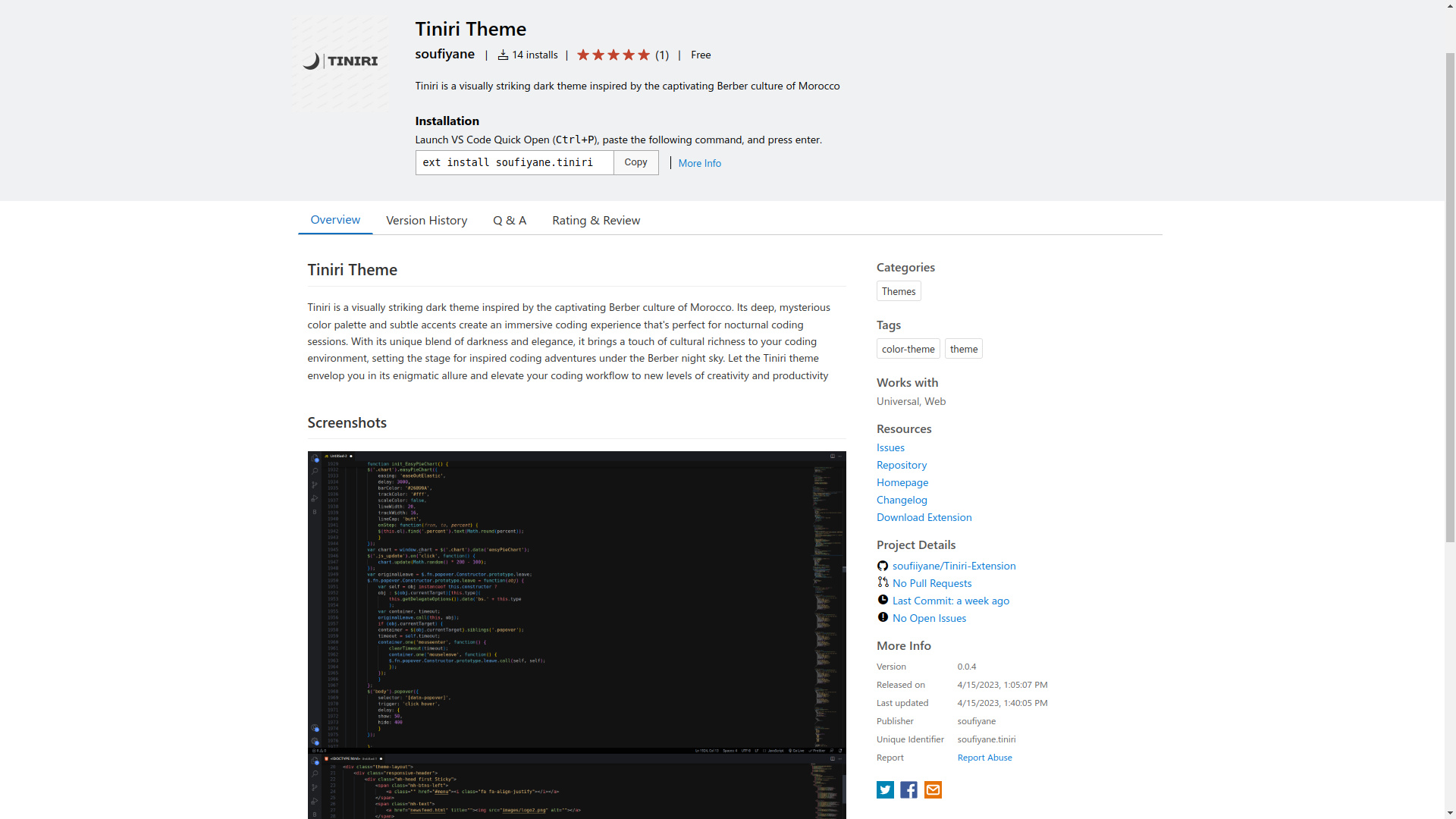
Task: Click the unique identifier soufiyane.tiniri value
Action: click(986, 739)
